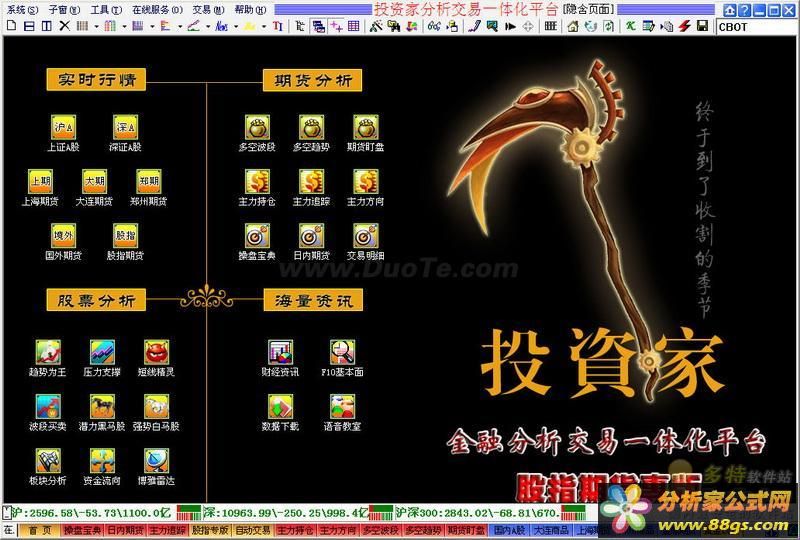The height and width of the screenshot is (540, 800).
Task: Open the 帮助(H) menu
Action: 250,10
